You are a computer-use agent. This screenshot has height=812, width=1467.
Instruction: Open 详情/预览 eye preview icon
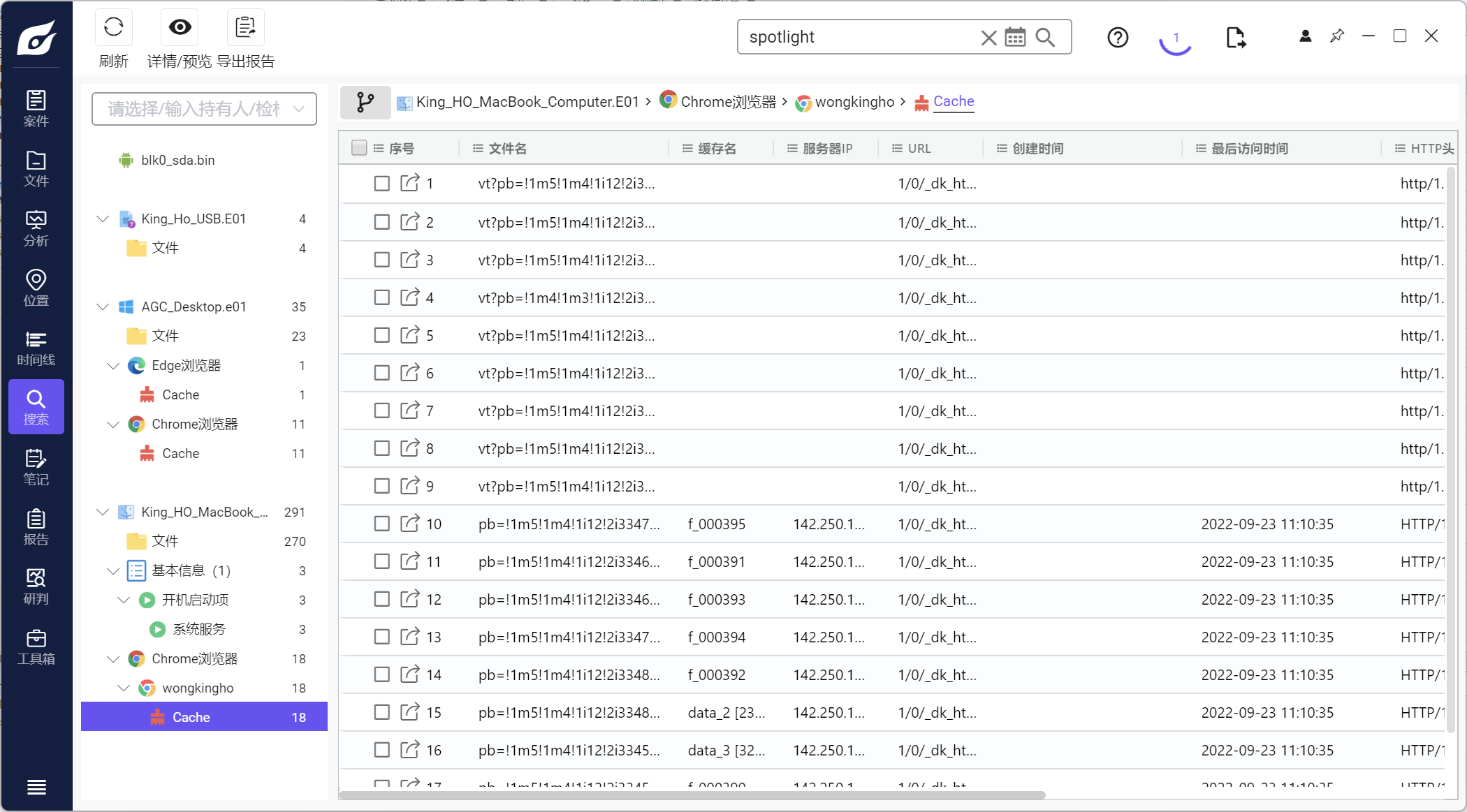point(180,27)
